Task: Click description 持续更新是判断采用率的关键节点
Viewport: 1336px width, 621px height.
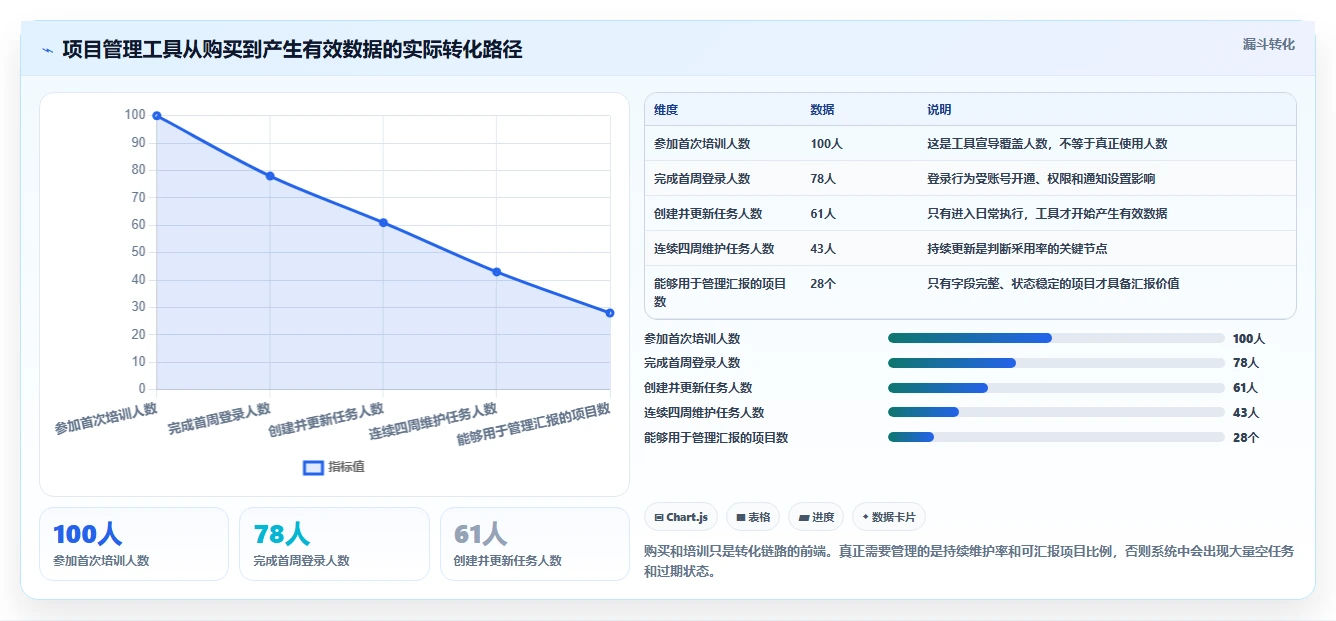Action: [x=1017, y=249]
